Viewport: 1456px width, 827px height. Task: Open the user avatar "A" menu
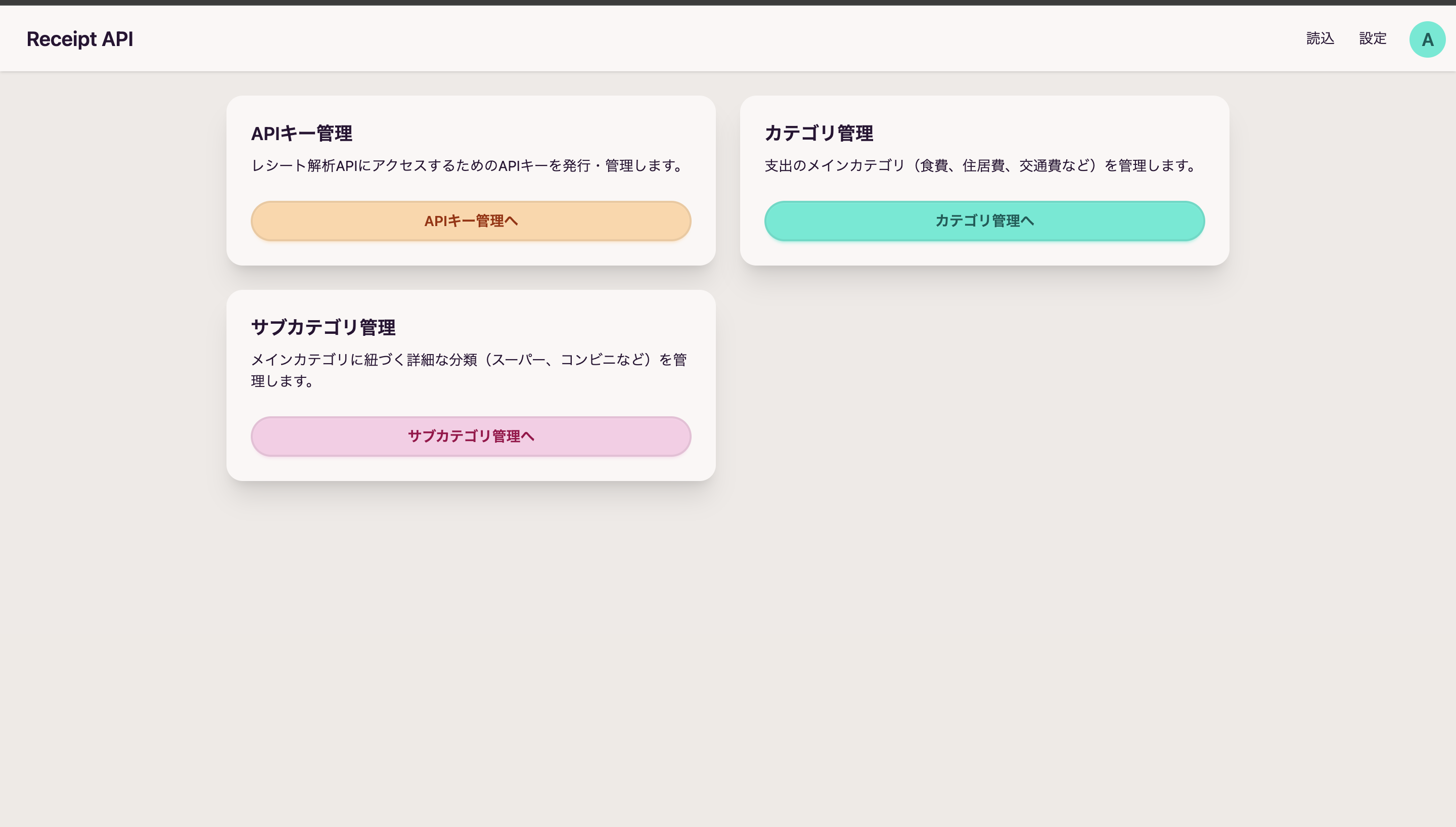[1427, 39]
